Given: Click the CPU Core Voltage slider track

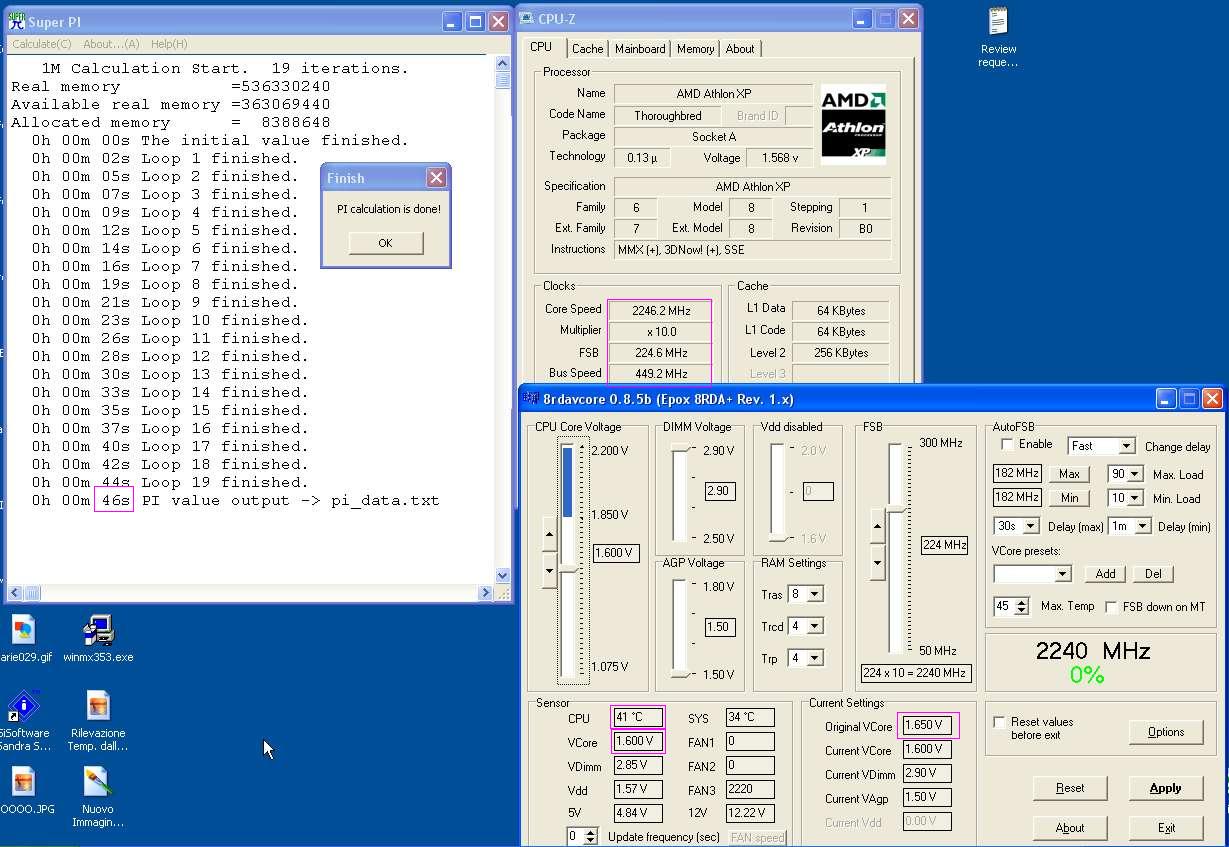Looking at the screenshot, I should tap(569, 559).
